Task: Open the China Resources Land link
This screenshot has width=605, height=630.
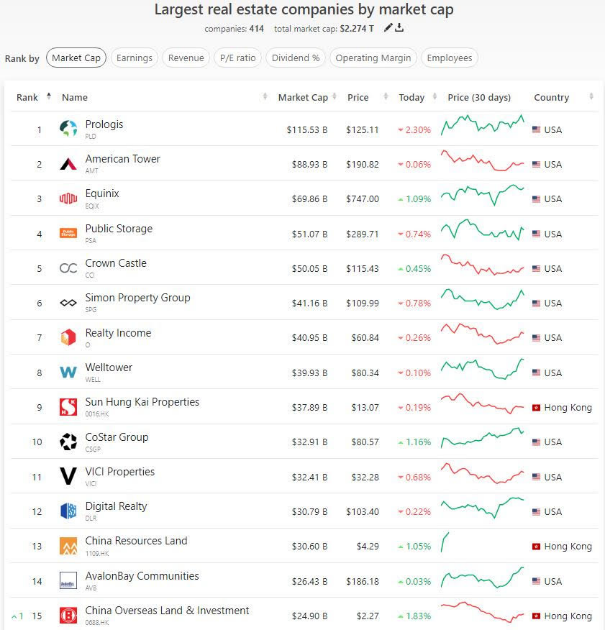Action: point(136,541)
